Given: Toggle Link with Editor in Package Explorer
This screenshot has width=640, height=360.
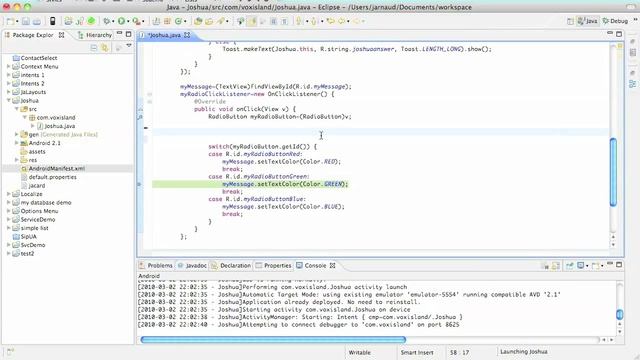Looking at the screenshot, I should click(x=105, y=48).
